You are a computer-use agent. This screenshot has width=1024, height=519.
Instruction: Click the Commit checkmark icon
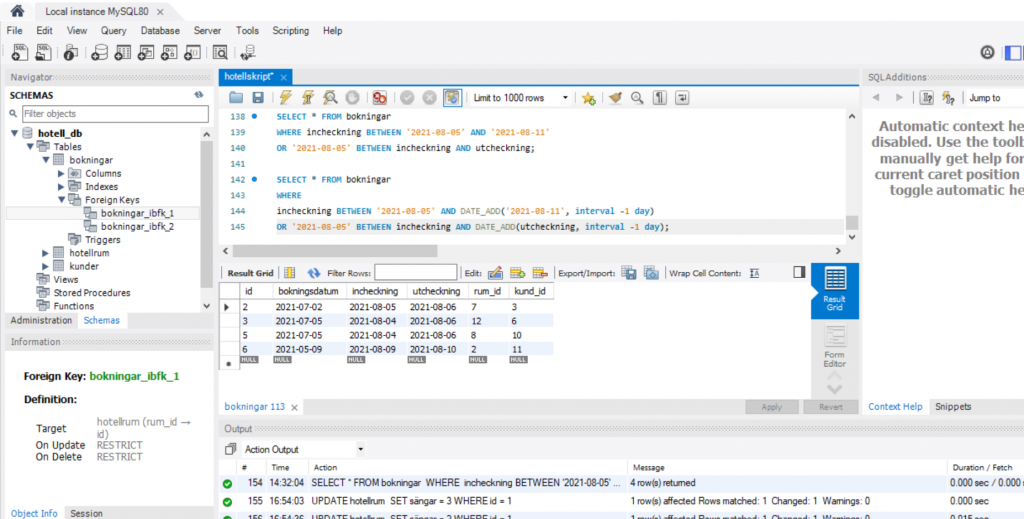pos(408,98)
